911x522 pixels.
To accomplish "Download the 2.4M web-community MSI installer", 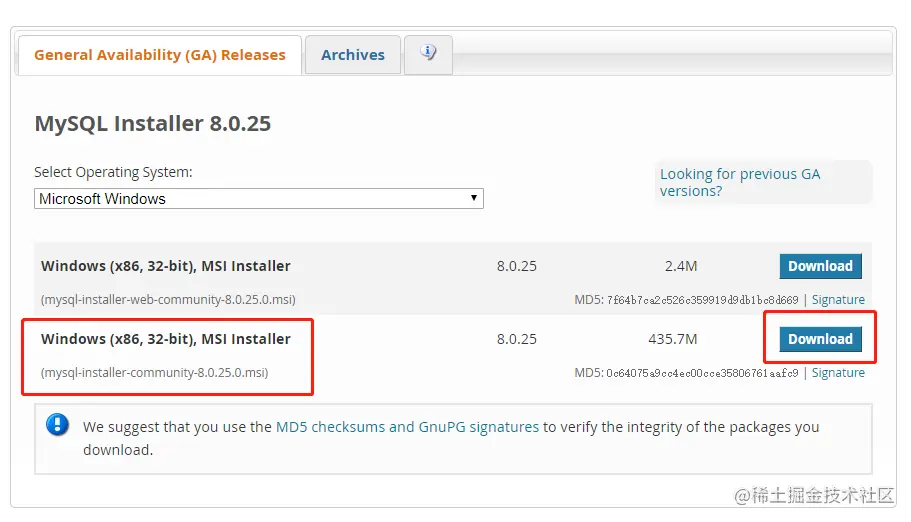I will [820, 266].
